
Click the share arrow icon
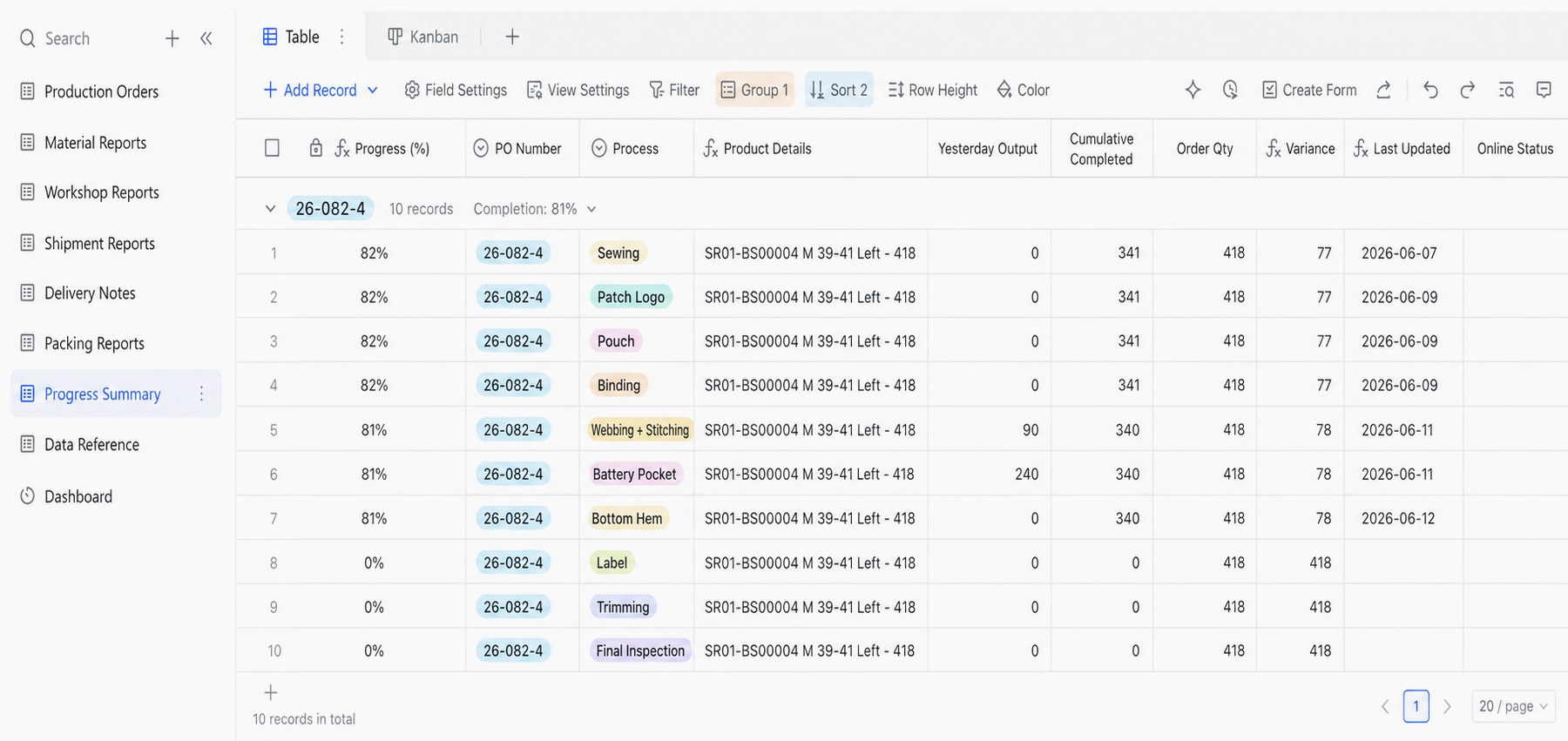pos(1383,90)
